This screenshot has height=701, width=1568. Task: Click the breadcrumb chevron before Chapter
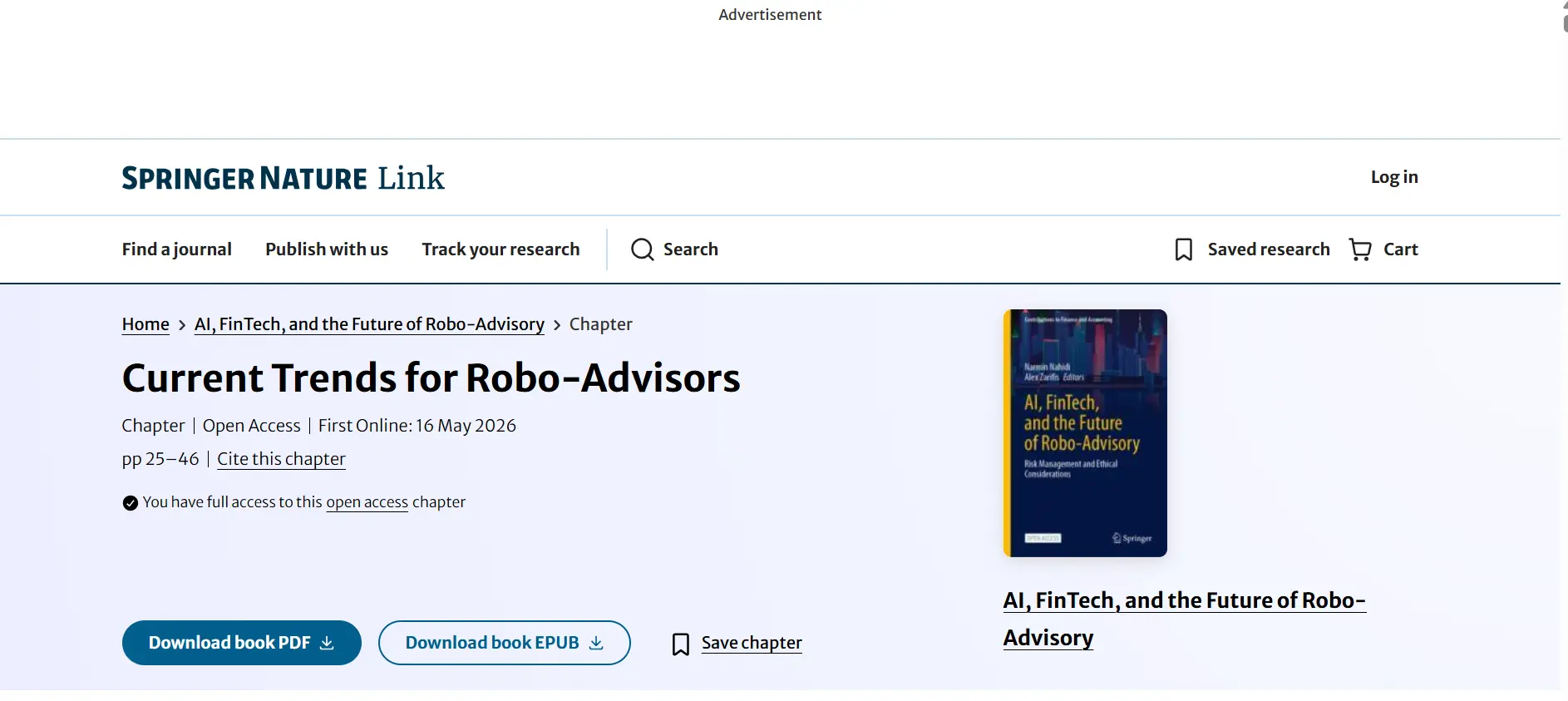coord(557,325)
